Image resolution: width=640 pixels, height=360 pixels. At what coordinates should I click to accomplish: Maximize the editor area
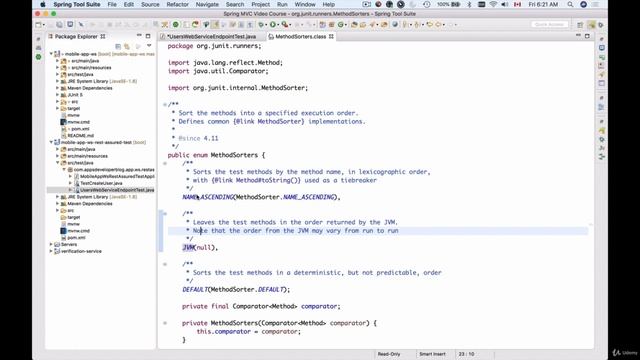click(587, 36)
